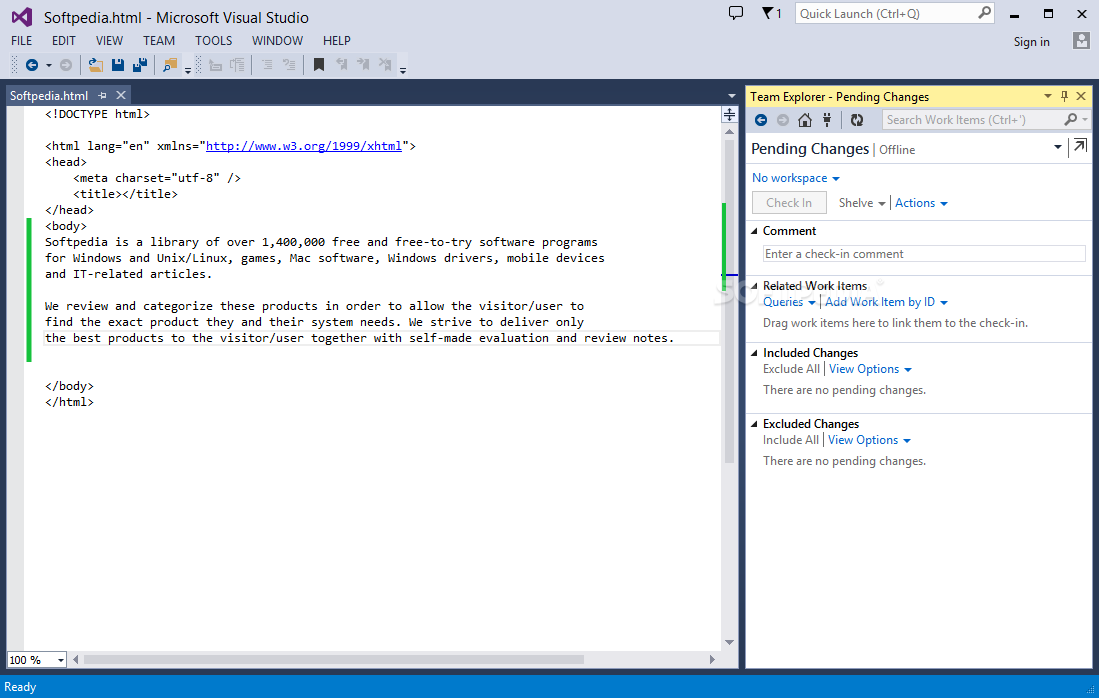Screen dimensions: 1099x698
Task: Click Include All link
Action: (x=791, y=440)
